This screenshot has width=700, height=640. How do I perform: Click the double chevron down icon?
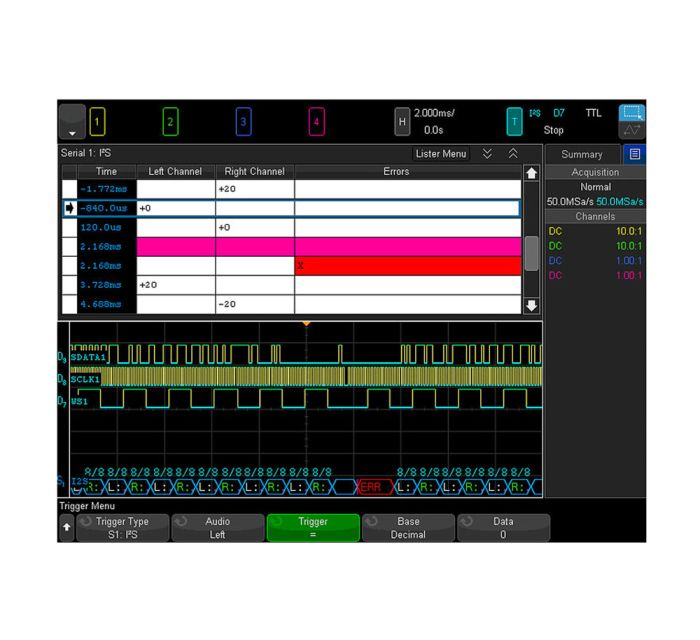[x=488, y=154]
